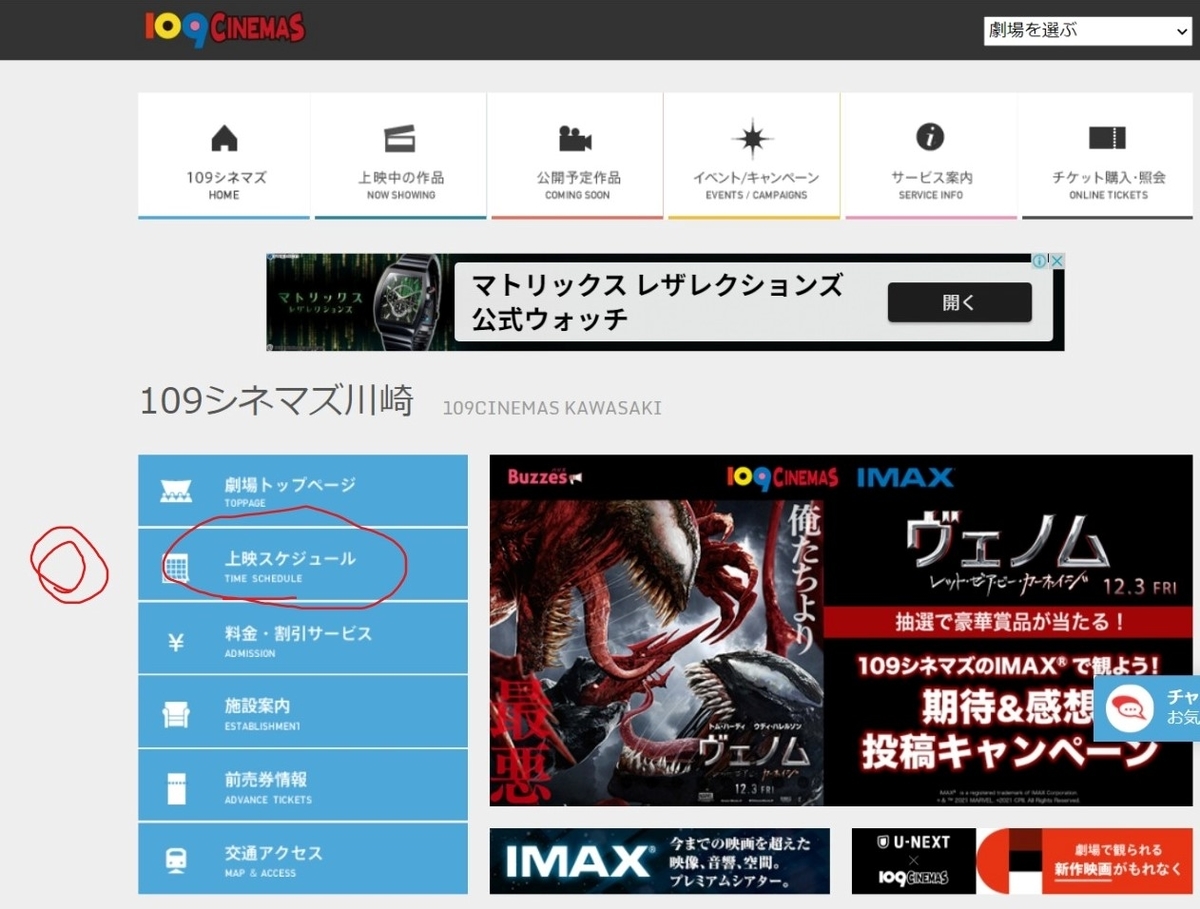Click the Matrix watch ad image
Viewport: 1200px width, 909px height.
[x=358, y=302]
